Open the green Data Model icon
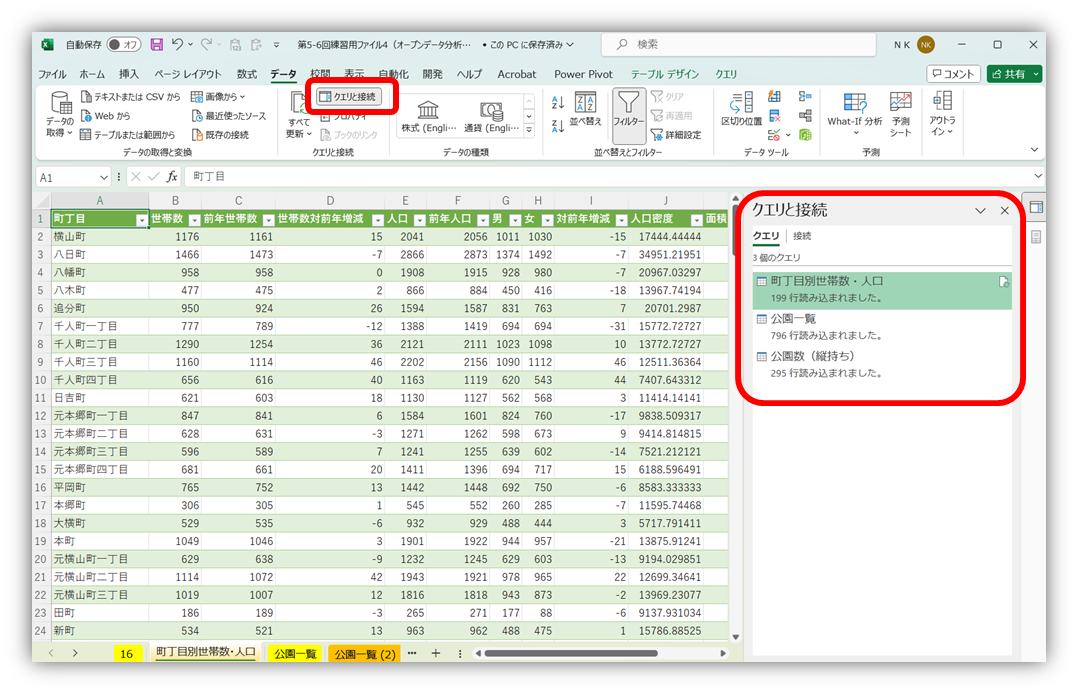 coord(805,135)
